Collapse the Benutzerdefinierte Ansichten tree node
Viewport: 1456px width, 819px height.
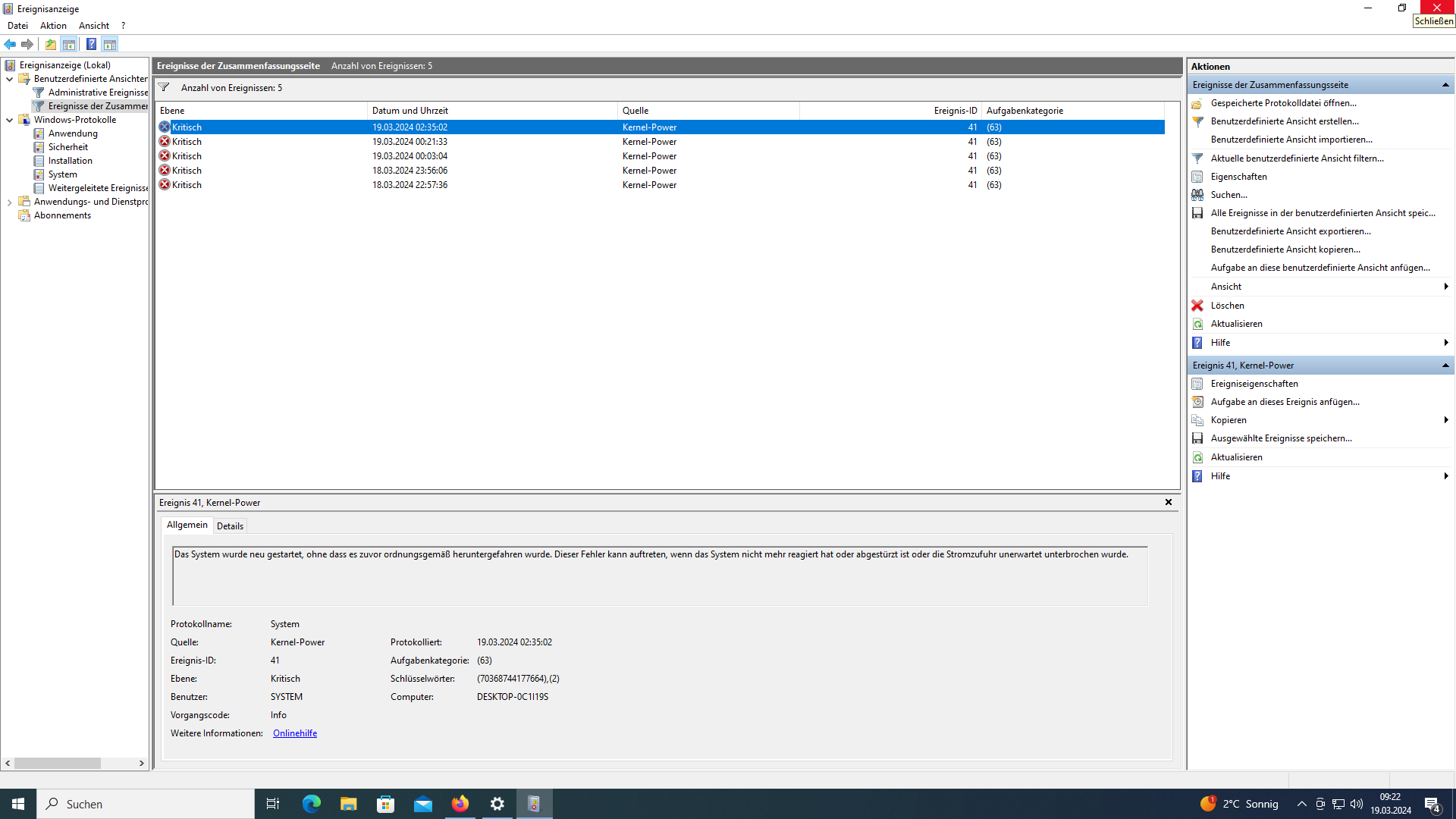coord(9,79)
